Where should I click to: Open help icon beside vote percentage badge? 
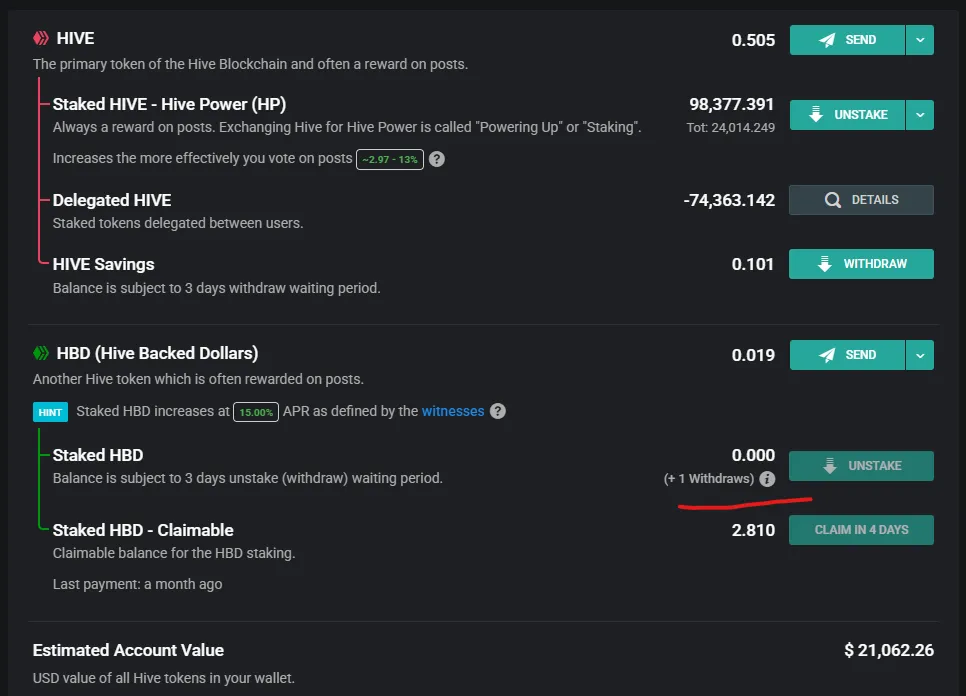coord(437,159)
